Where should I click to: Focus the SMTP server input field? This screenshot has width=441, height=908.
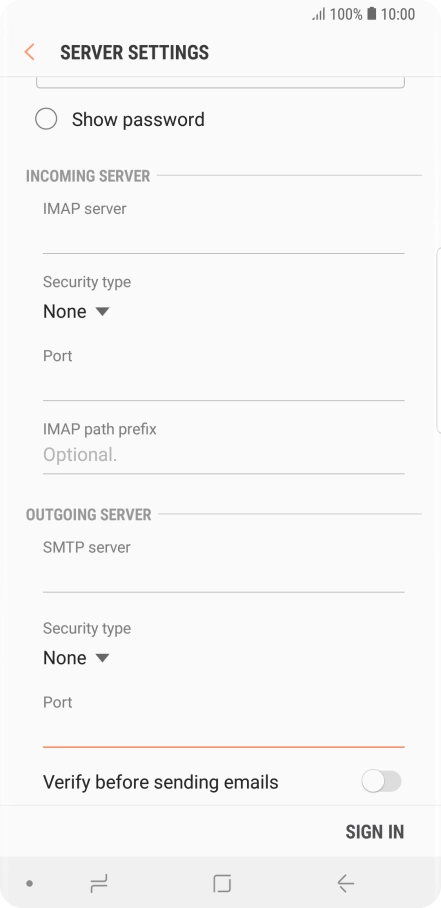tap(223, 576)
